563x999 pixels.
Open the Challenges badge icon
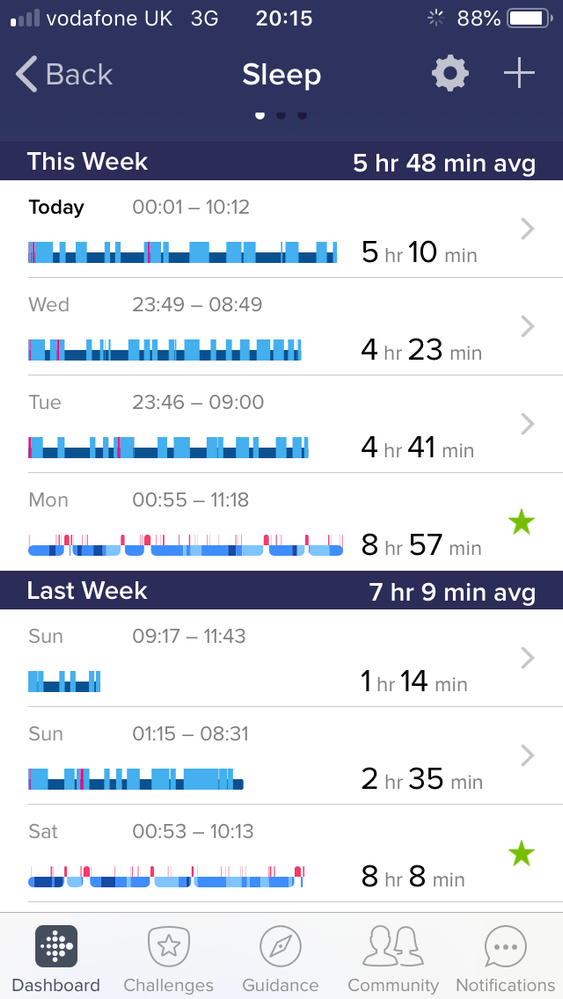tap(168, 946)
